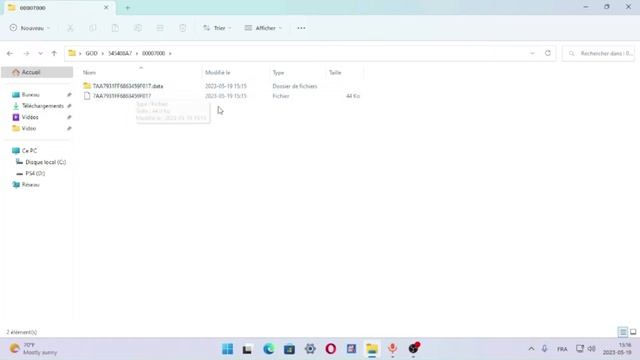This screenshot has width=640, height=360.
Task: Open the Nouveau menu button
Action: [x=30, y=28]
